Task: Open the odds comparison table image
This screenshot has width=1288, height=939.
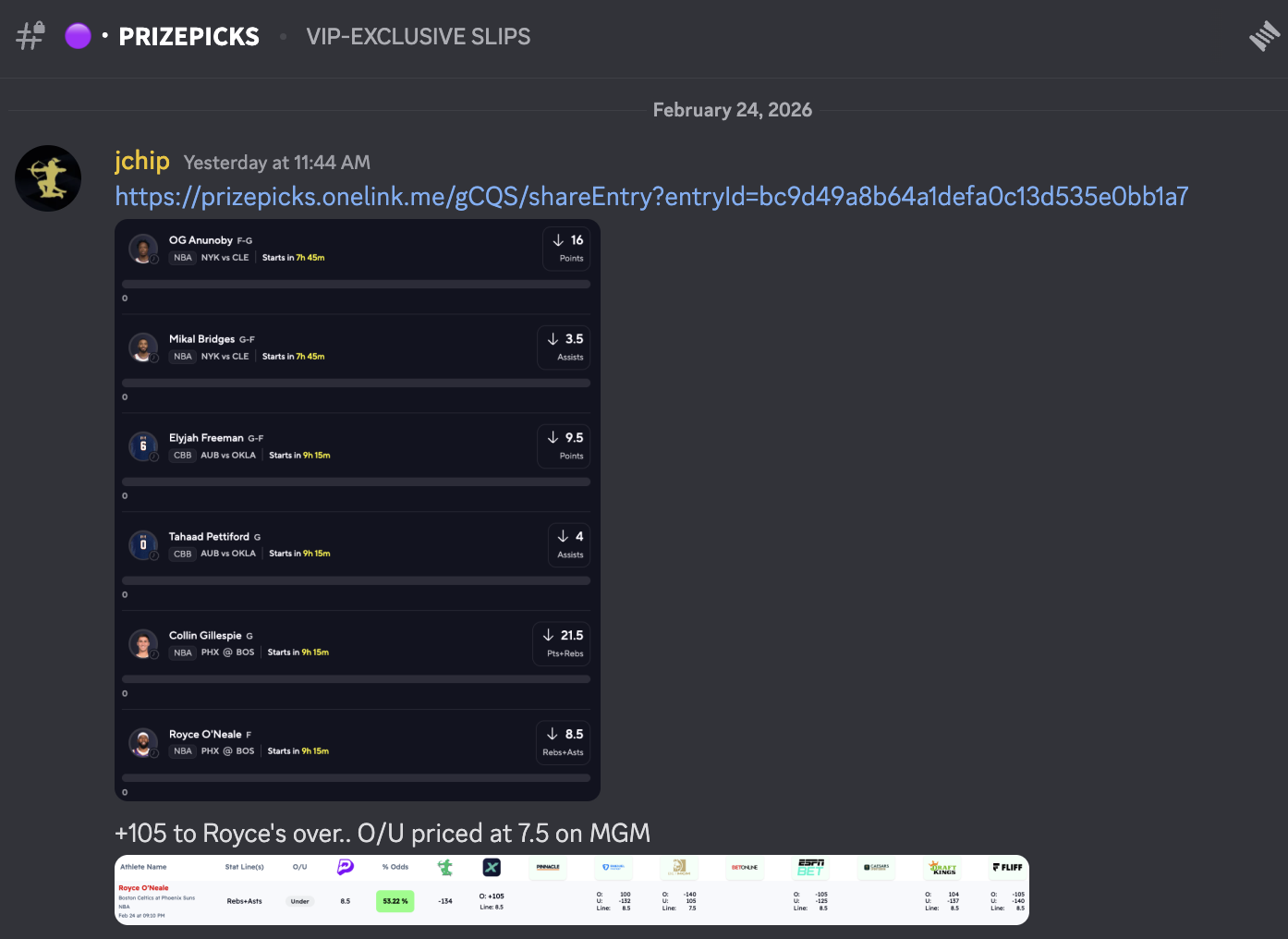Action: coord(571,889)
